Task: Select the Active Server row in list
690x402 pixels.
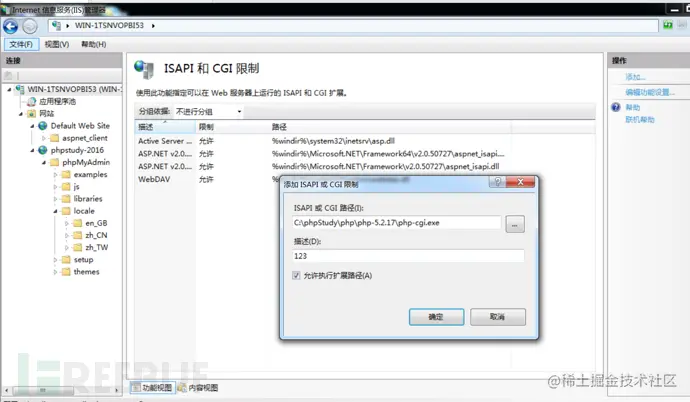Action: pyautogui.click(x=321, y=141)
